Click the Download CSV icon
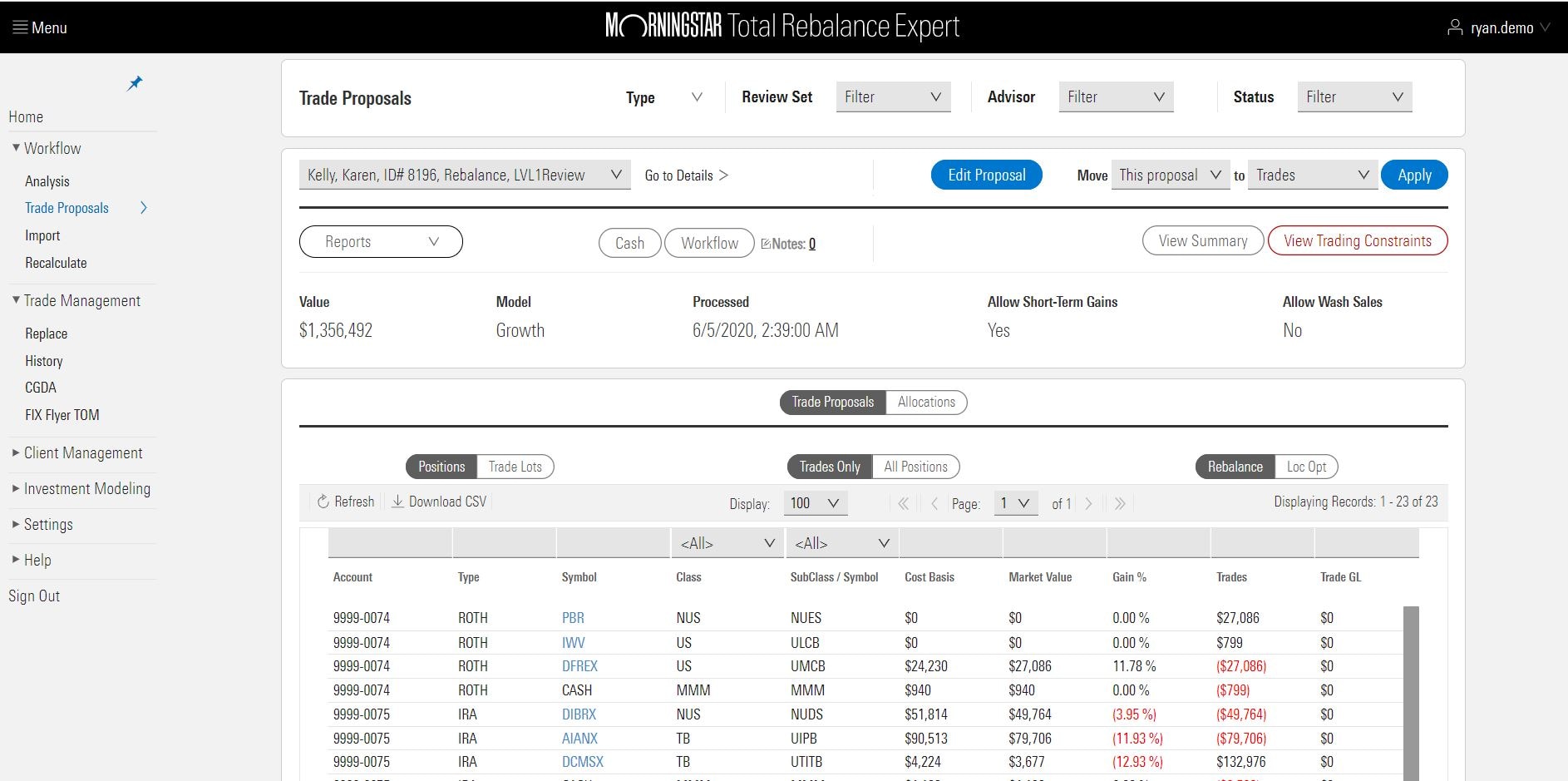This screenshot has width=1568, height=781. point(397,502)
